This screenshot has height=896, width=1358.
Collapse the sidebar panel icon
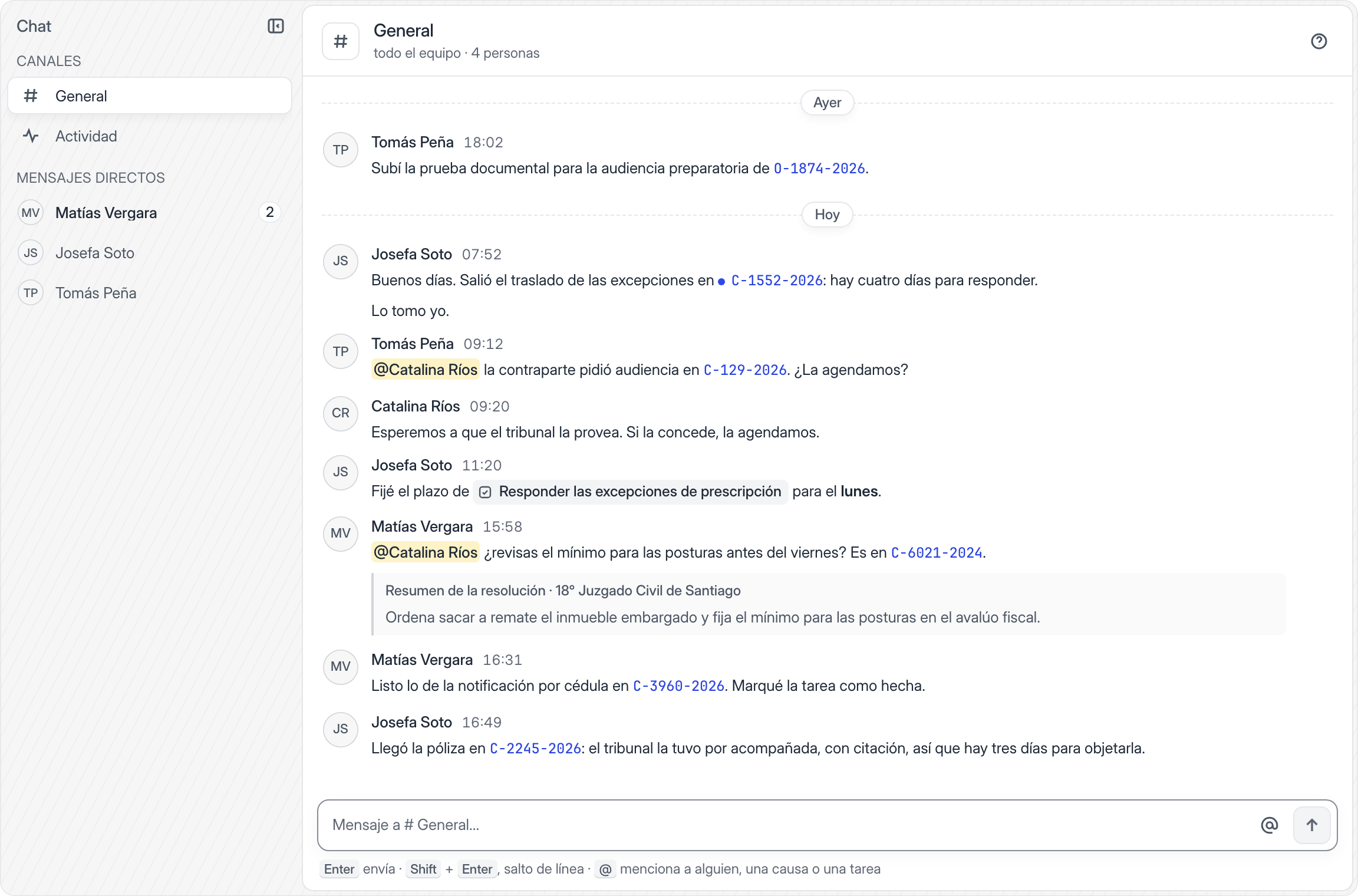point(275,26)
